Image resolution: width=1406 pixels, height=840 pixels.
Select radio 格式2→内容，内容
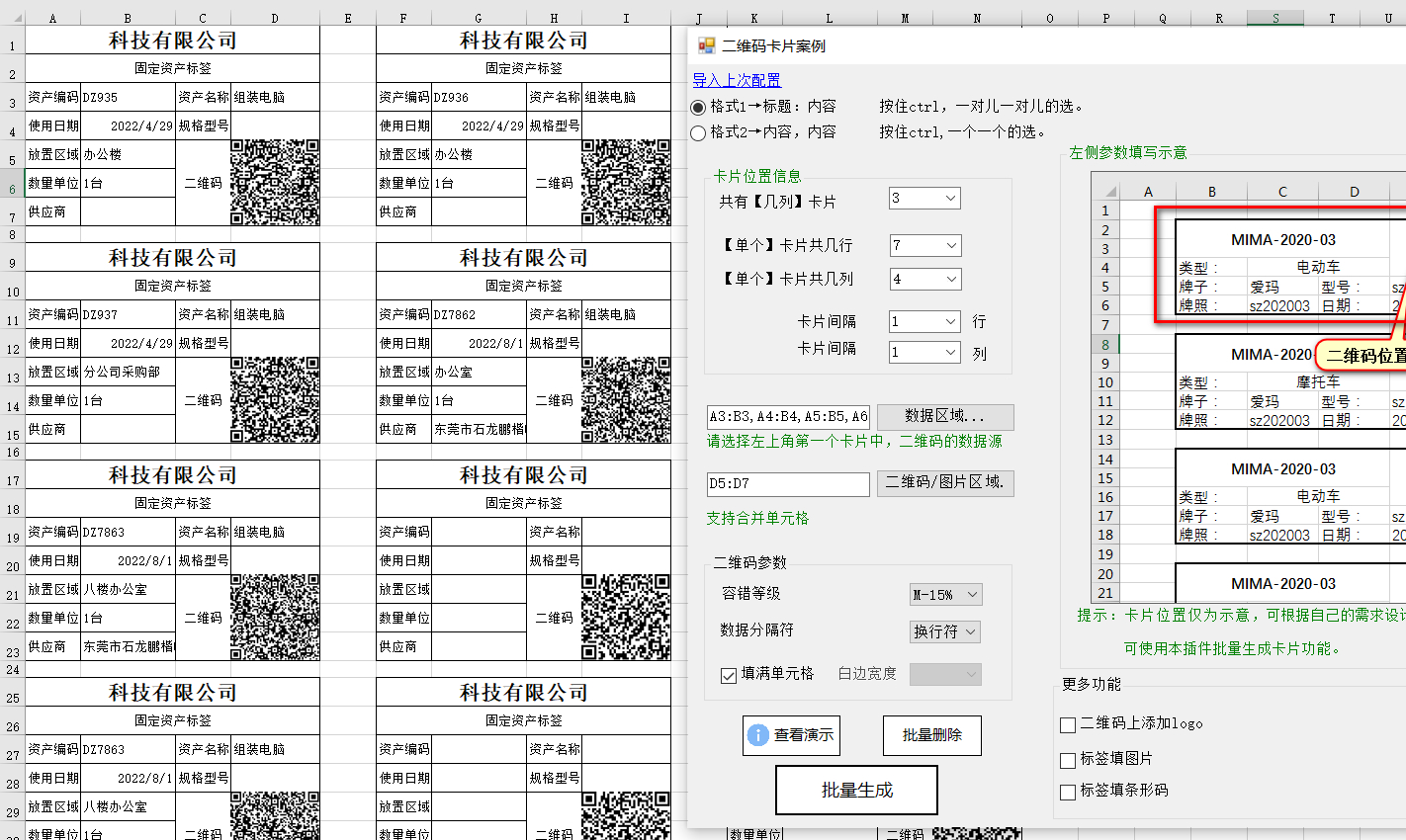(699, 132)
